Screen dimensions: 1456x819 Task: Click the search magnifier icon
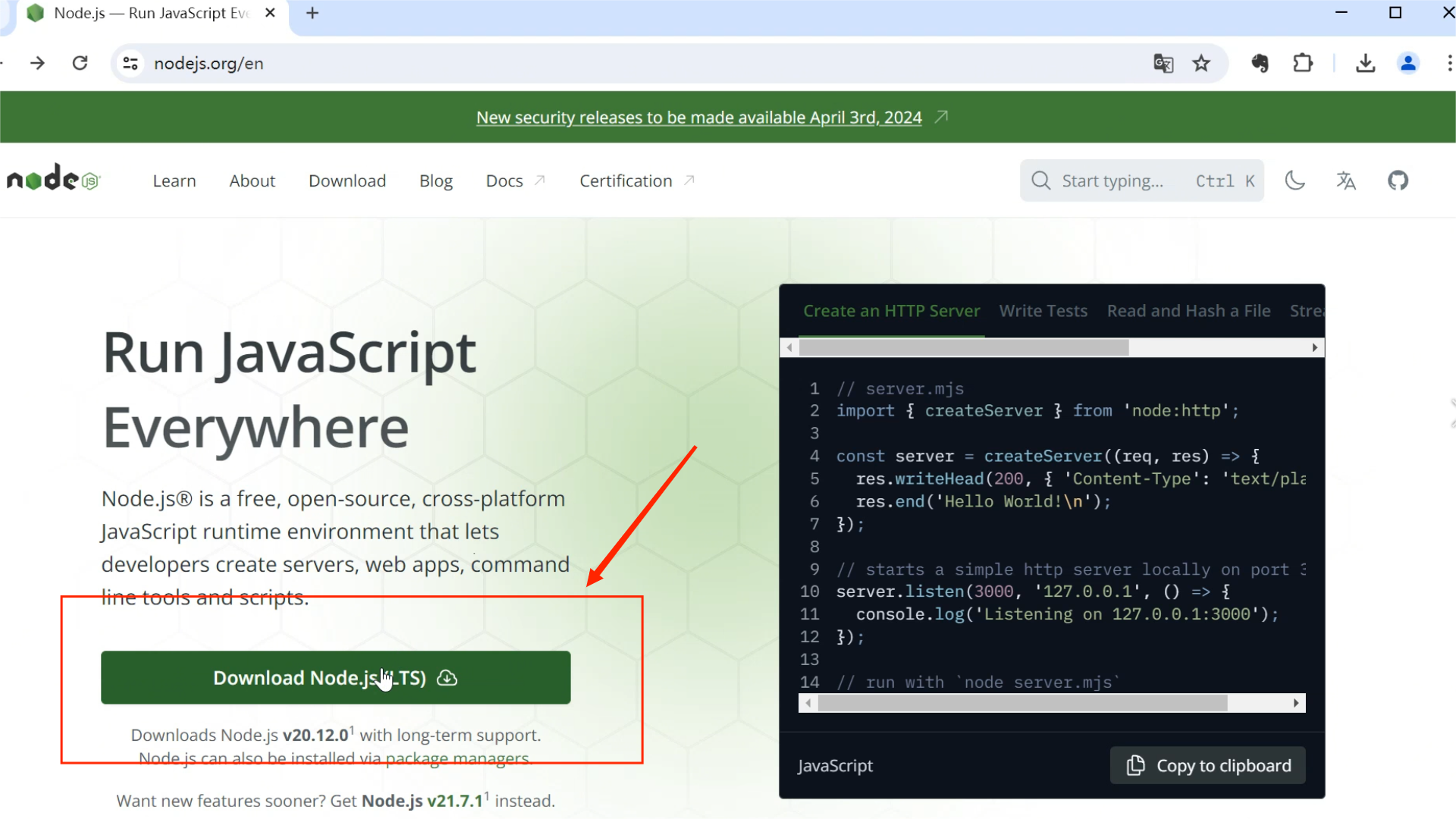pyautogui.click(x=1040, y=180)
